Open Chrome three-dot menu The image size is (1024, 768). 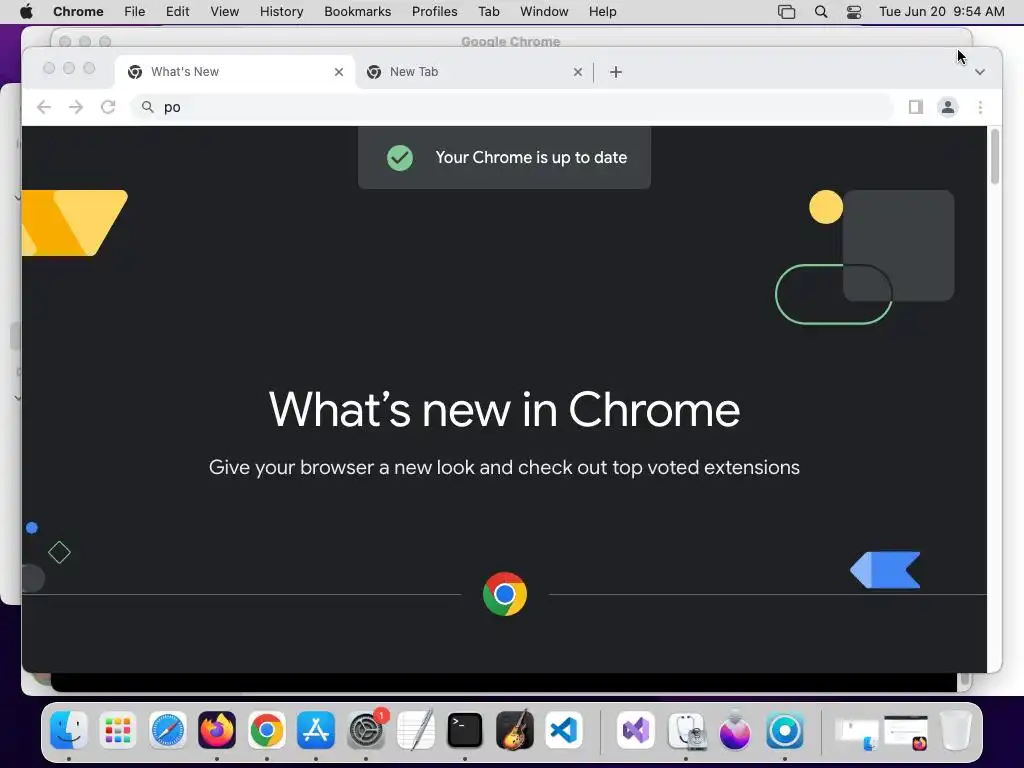(x=980, y=107)
